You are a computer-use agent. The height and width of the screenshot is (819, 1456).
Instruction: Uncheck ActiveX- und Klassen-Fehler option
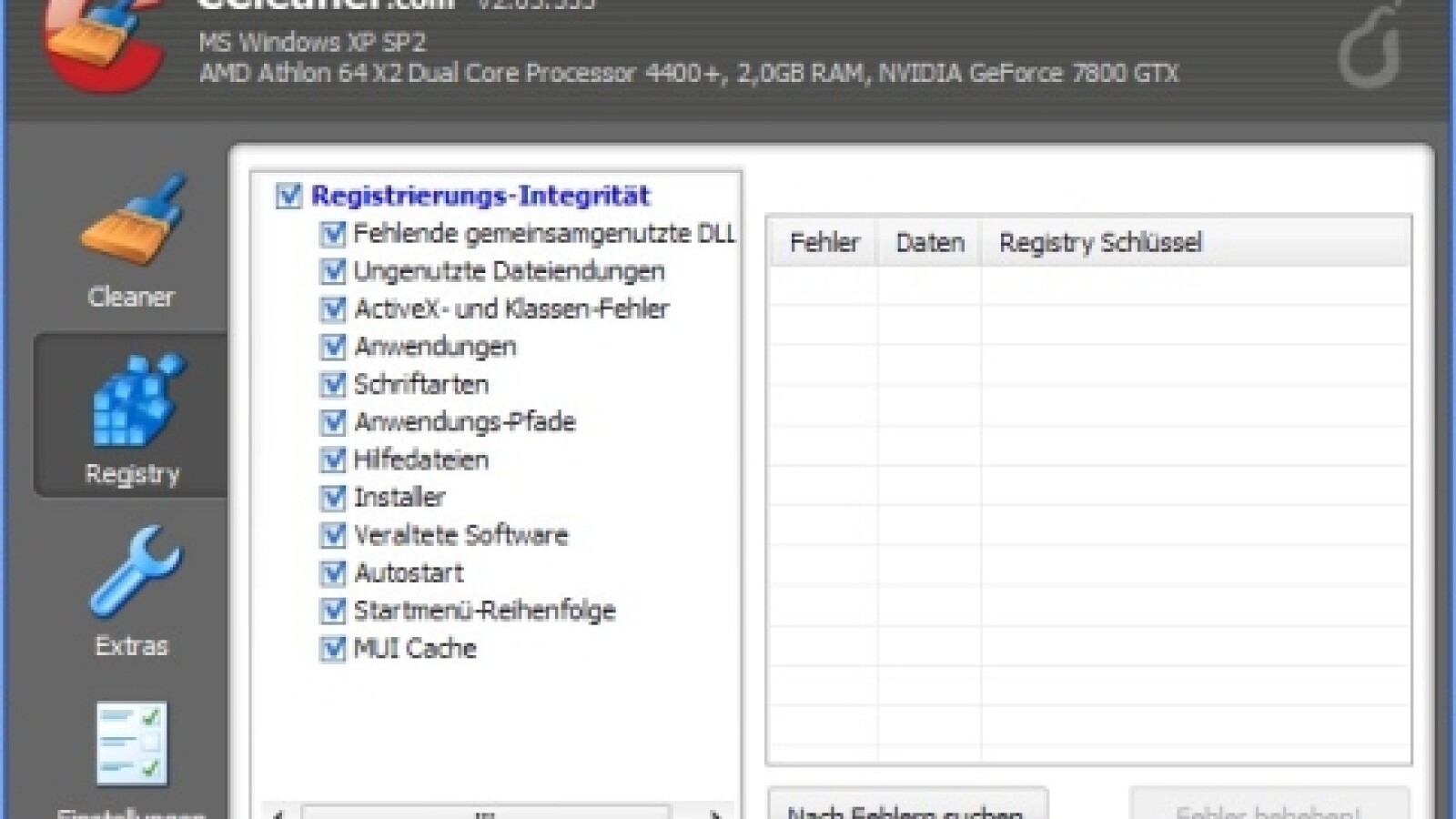[x=333, y=309]
